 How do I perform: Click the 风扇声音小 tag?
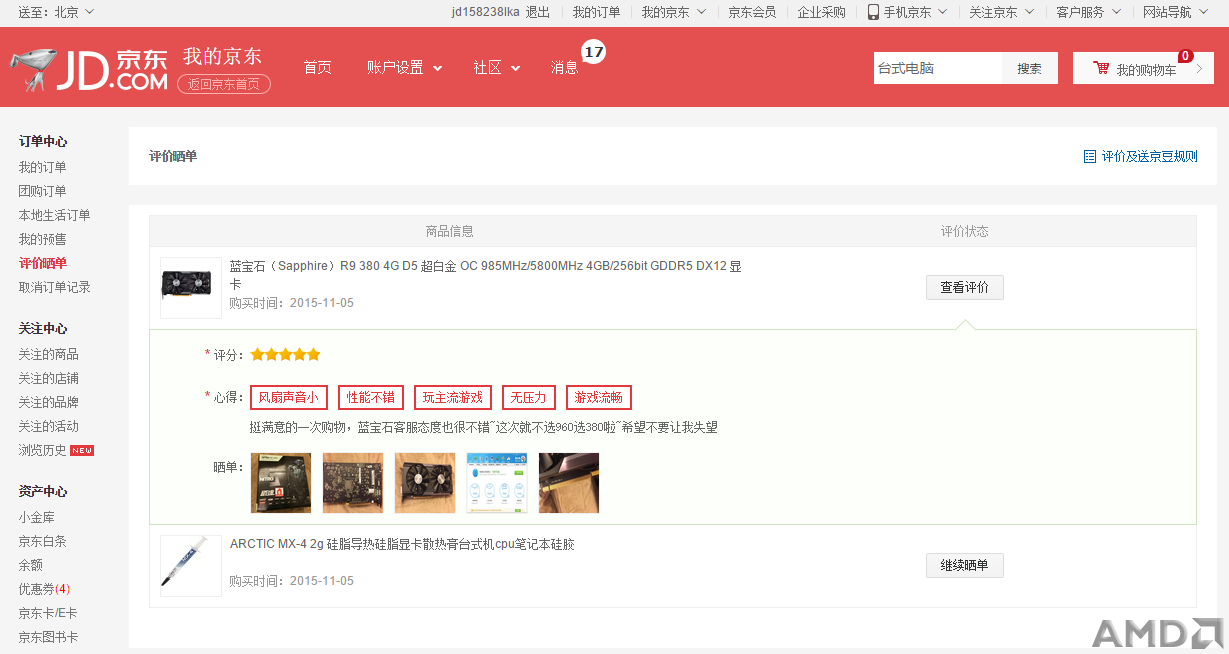click(x=288, y=397)
